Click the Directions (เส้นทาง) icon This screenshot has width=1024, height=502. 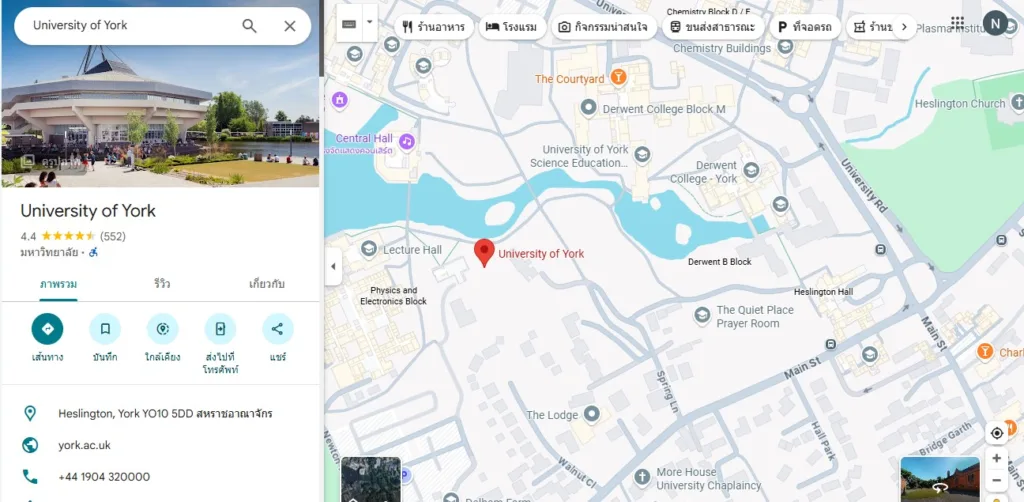pos(47,329)
